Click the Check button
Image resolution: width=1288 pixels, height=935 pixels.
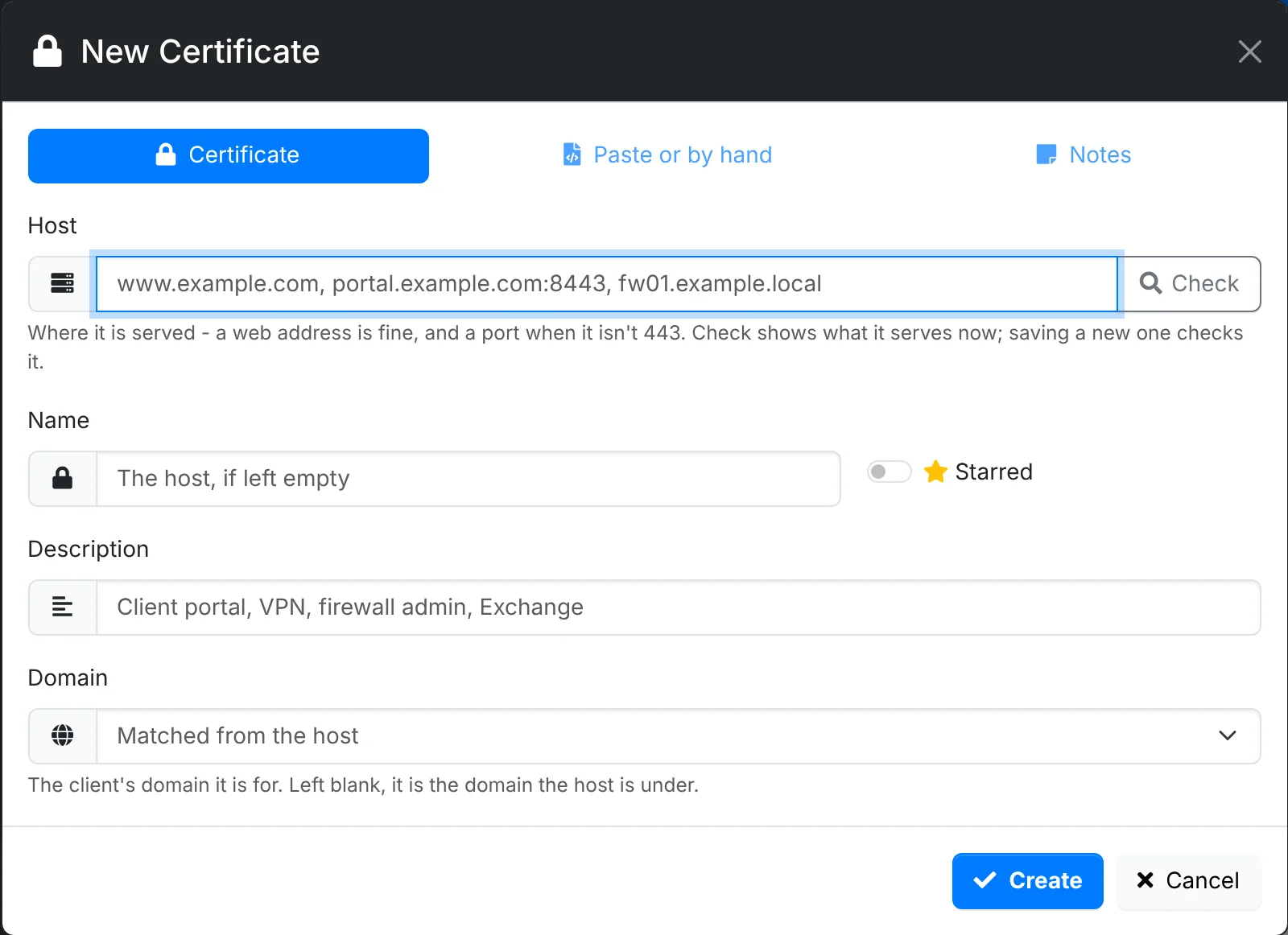point(1190,283)
